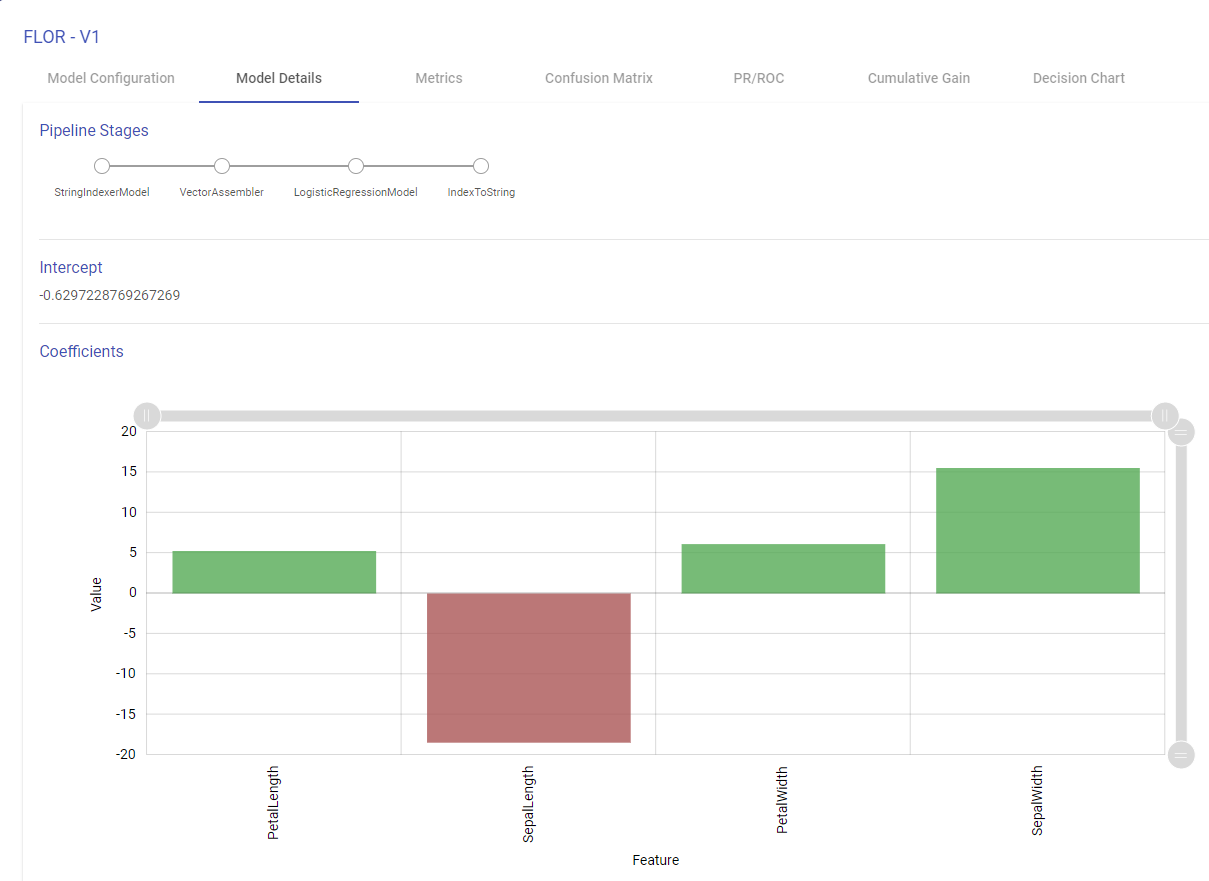Open the Model Configuration tab
The image size is (1209, 881).
[x=111, y=78]
